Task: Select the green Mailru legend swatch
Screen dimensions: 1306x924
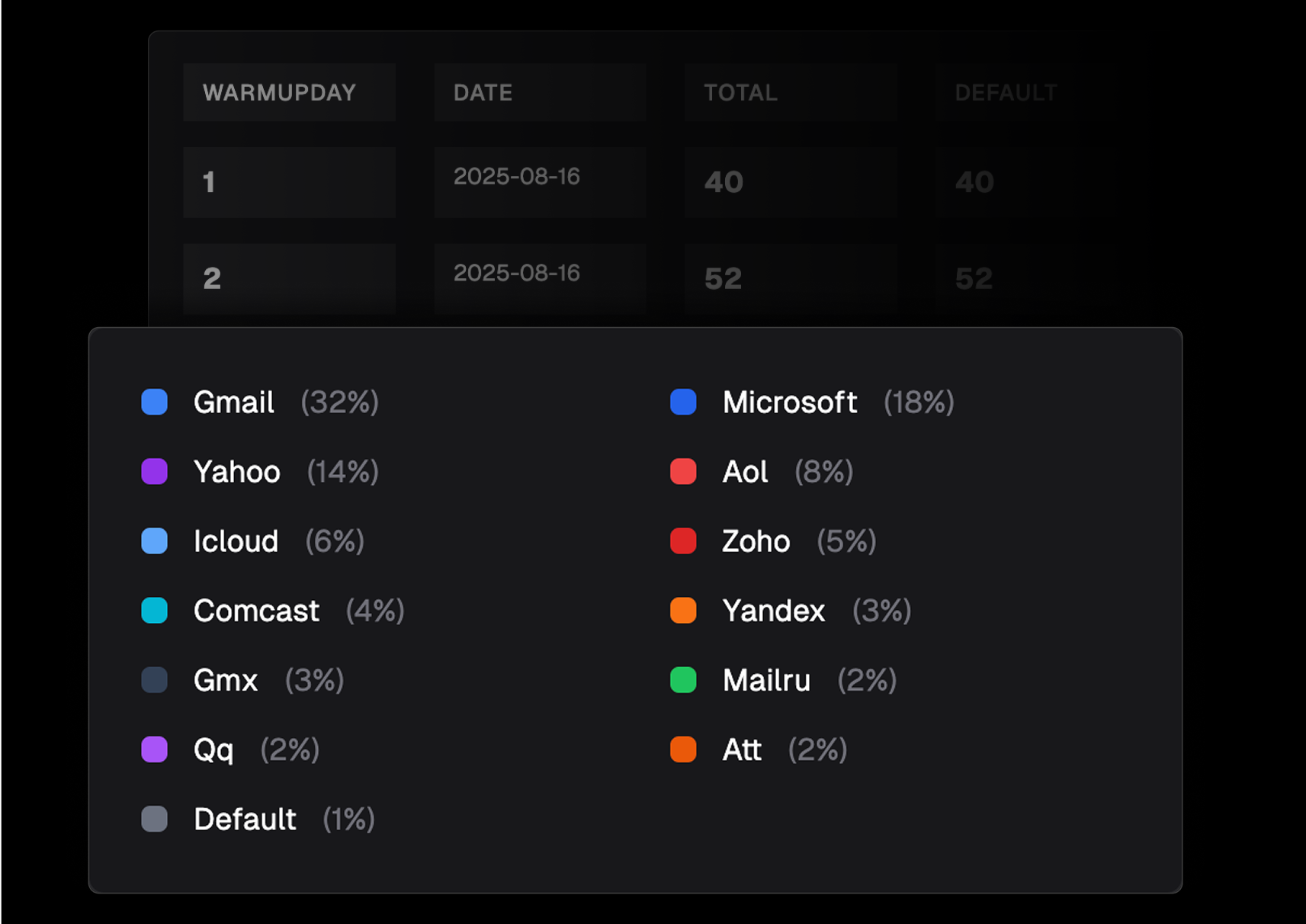Action: click(x=683, y=679)
